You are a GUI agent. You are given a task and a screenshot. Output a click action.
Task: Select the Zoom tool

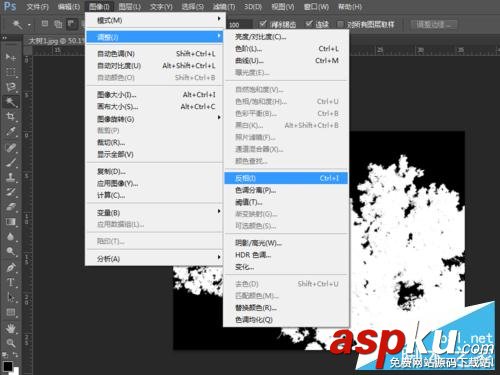click(11, 343)
